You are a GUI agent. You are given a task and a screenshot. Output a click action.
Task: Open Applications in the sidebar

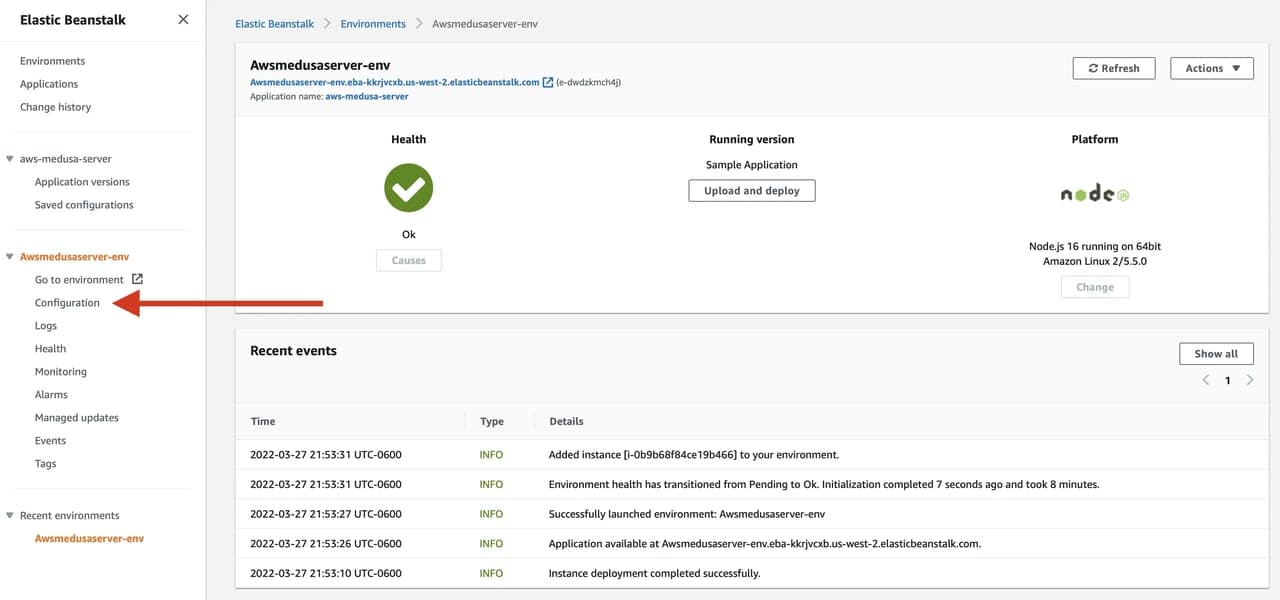[49, 84]
